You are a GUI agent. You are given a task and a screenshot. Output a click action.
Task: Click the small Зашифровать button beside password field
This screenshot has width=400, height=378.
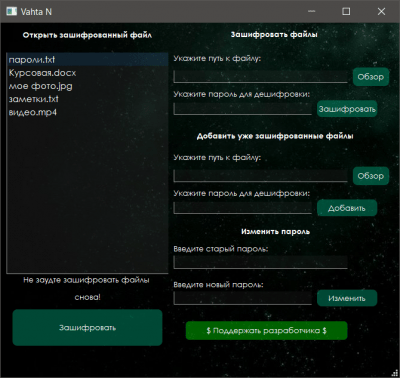[x=347, y=109]
